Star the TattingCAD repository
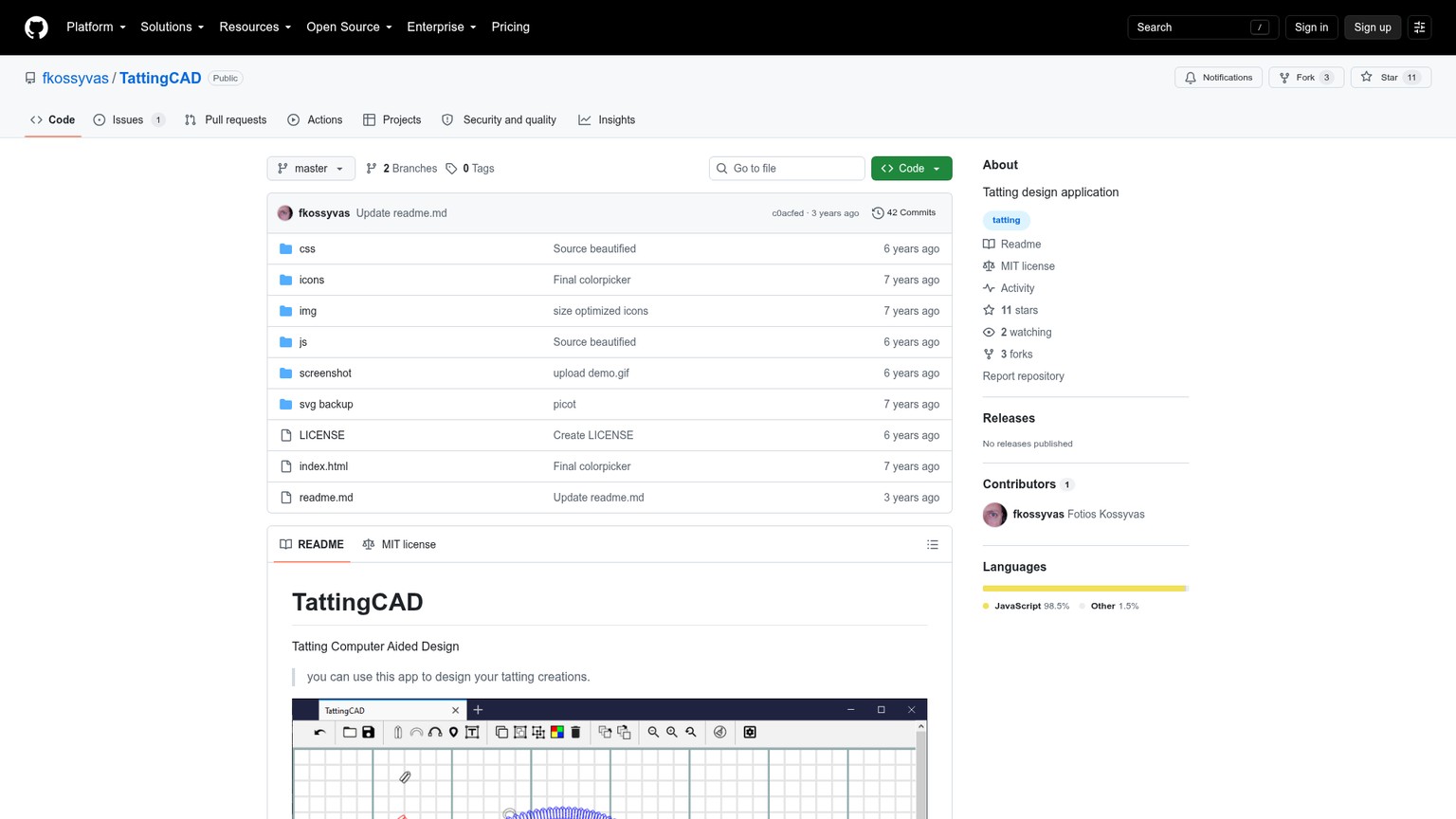Viewport: 1456px width, 819px height. click(x=1391, y=78)
